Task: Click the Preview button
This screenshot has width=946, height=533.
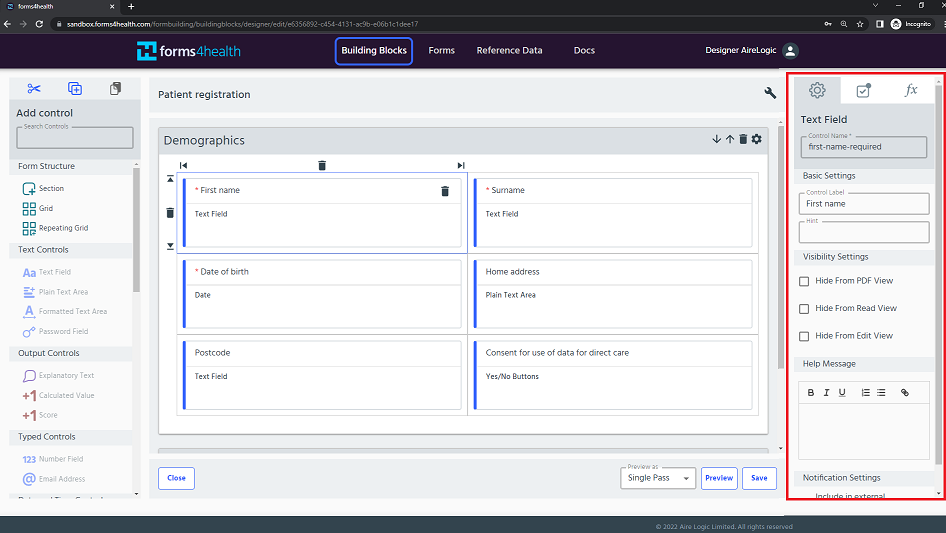Action: point(719,478)
